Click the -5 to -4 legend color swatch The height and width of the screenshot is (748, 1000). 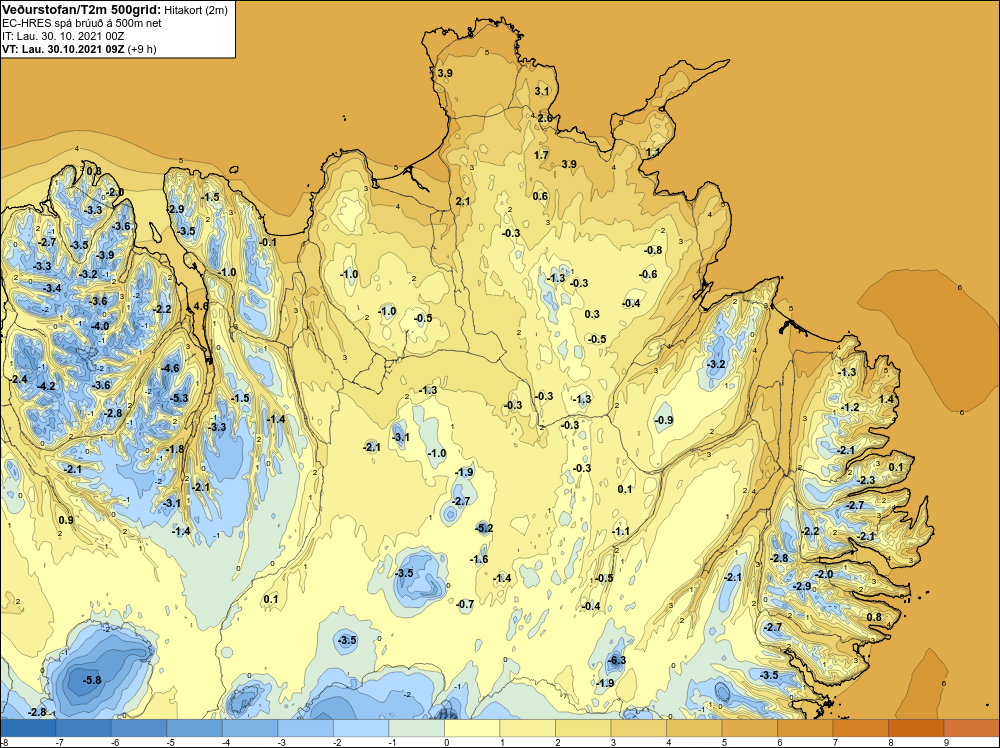point(195,728)
